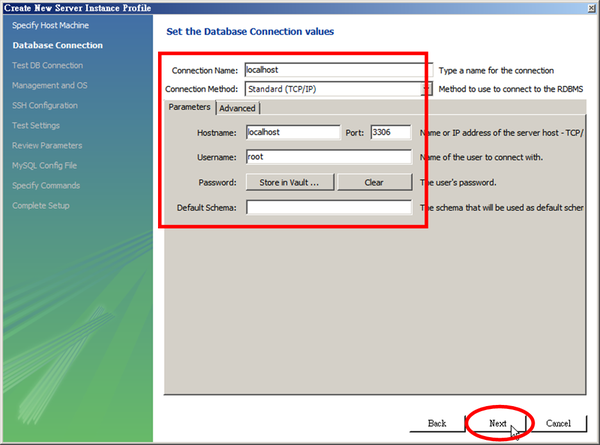The image size is (600, 445).
Task: Click the hint about the user's password
Action: 458,183
